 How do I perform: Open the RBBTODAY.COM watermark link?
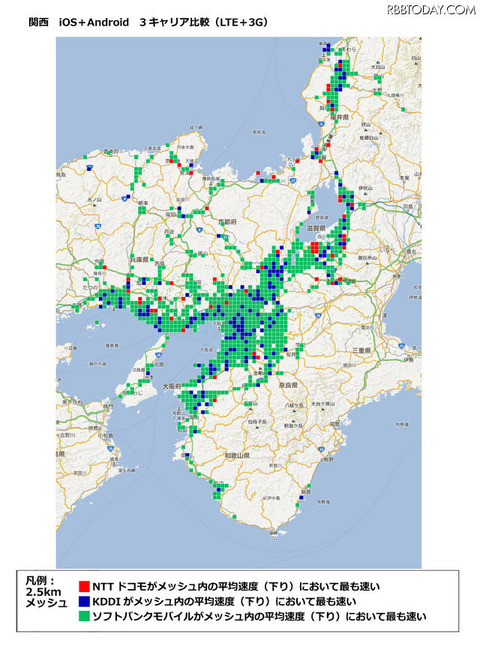(x=431, y=10)
